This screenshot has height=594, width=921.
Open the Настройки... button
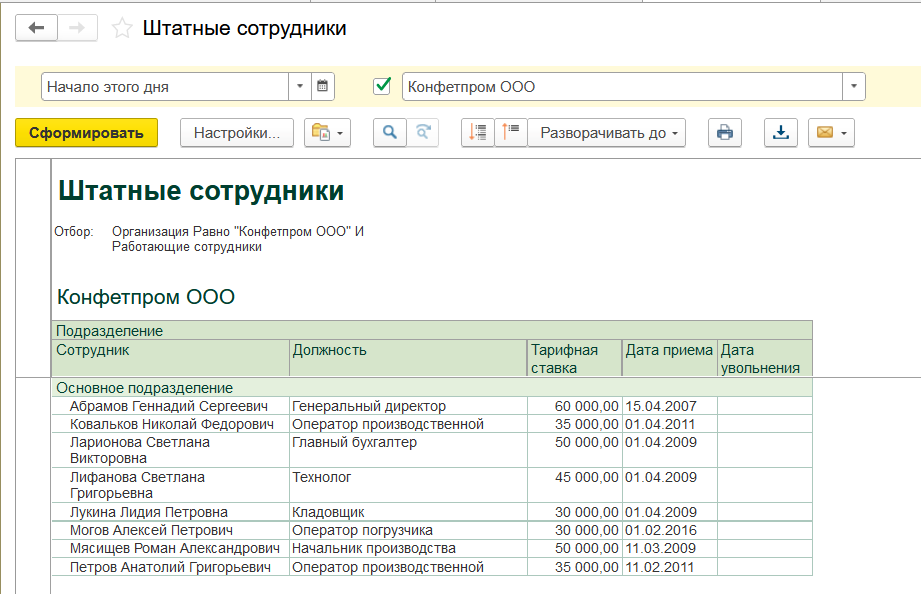237,133
